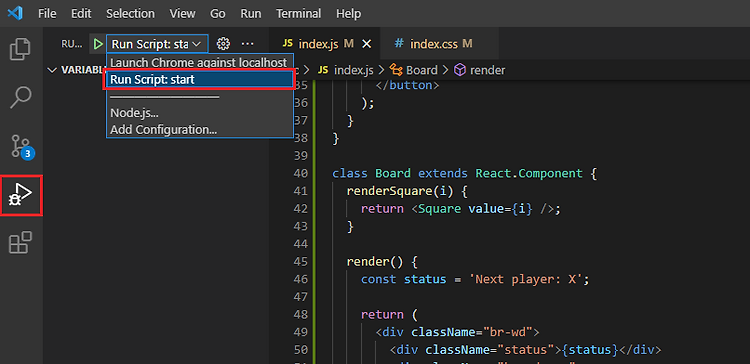The width and height of the screenshot is (750, 364).
Task: Open the Selection menu
Action: pos(130,13)
